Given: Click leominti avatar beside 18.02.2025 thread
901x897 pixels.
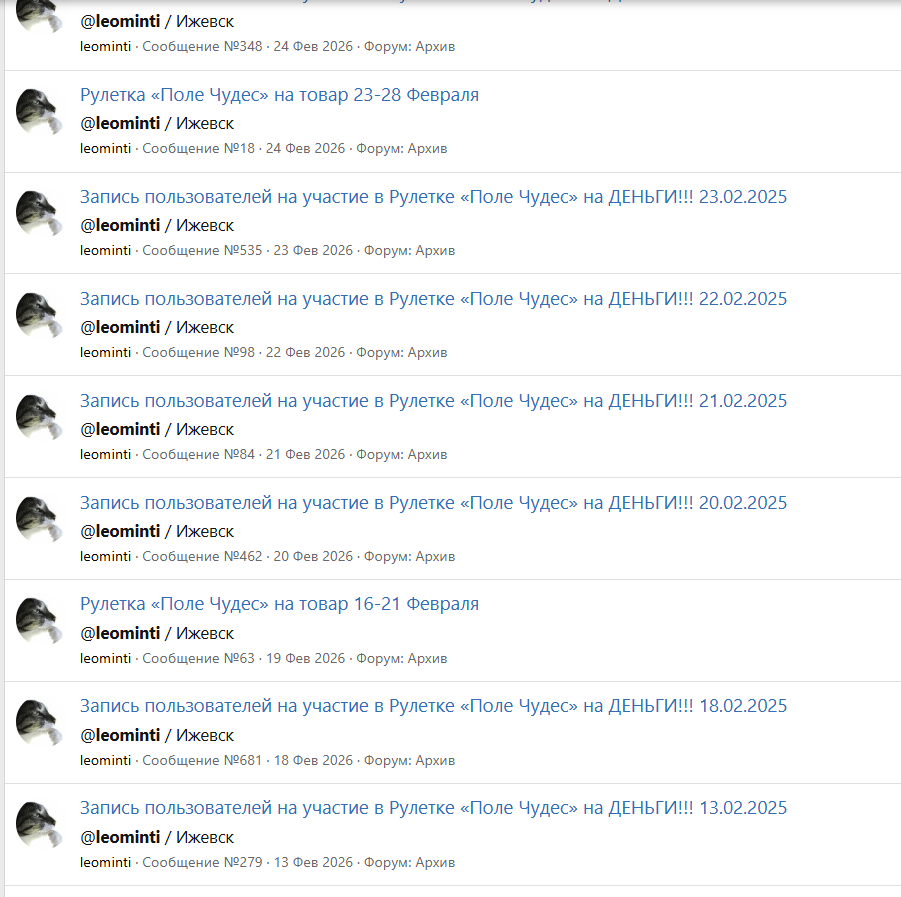Looking at the screenshot, I should point(38,723).
